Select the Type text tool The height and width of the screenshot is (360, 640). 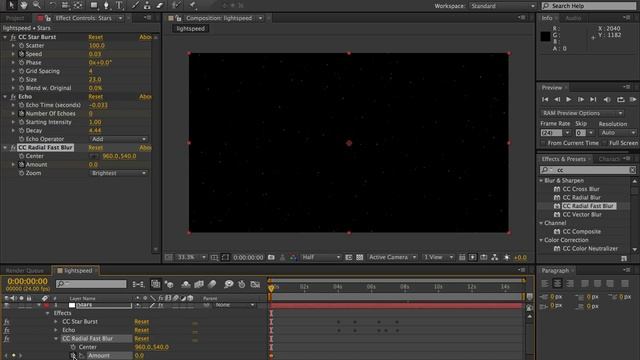click(x=120, y=5)
